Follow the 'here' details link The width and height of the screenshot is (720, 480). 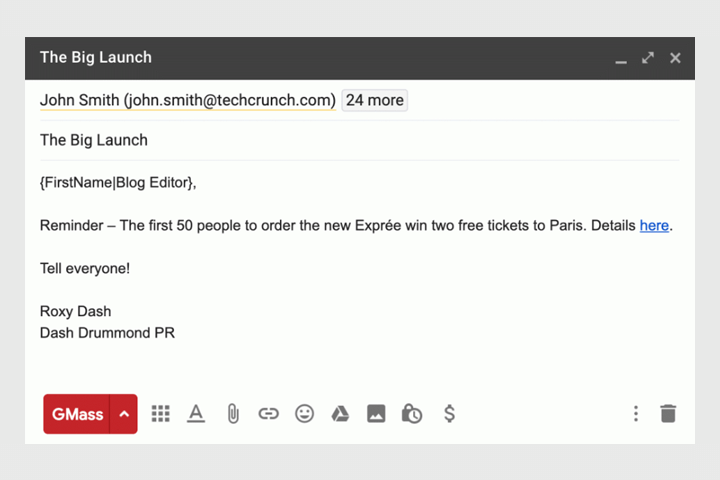(654, 225)
